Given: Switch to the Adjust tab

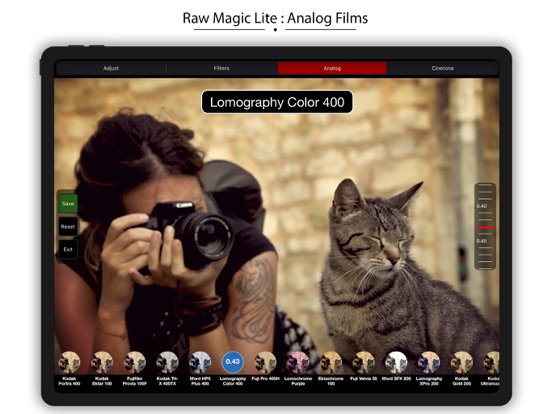Looking at the screenshot, I should click(x=111, y=68).
